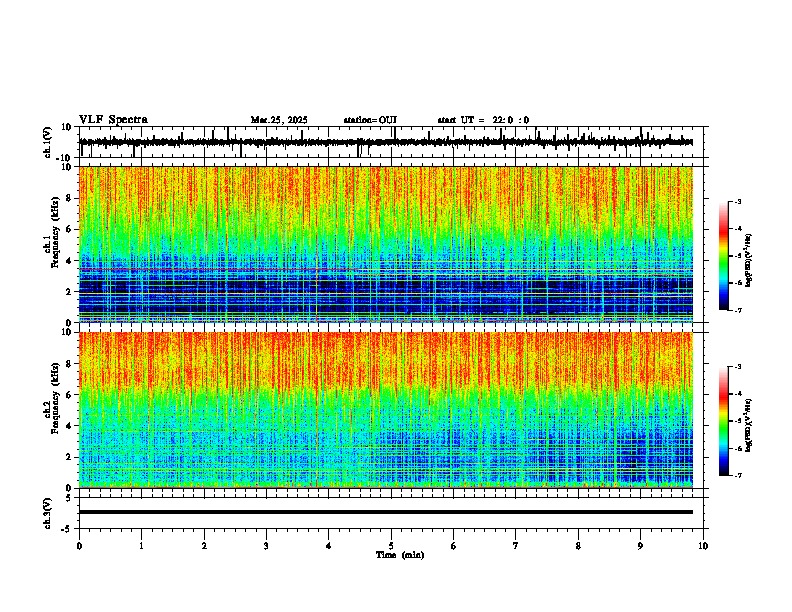Click the "8" kHz tick of ch.1 spectrogram

coord(69,198)
